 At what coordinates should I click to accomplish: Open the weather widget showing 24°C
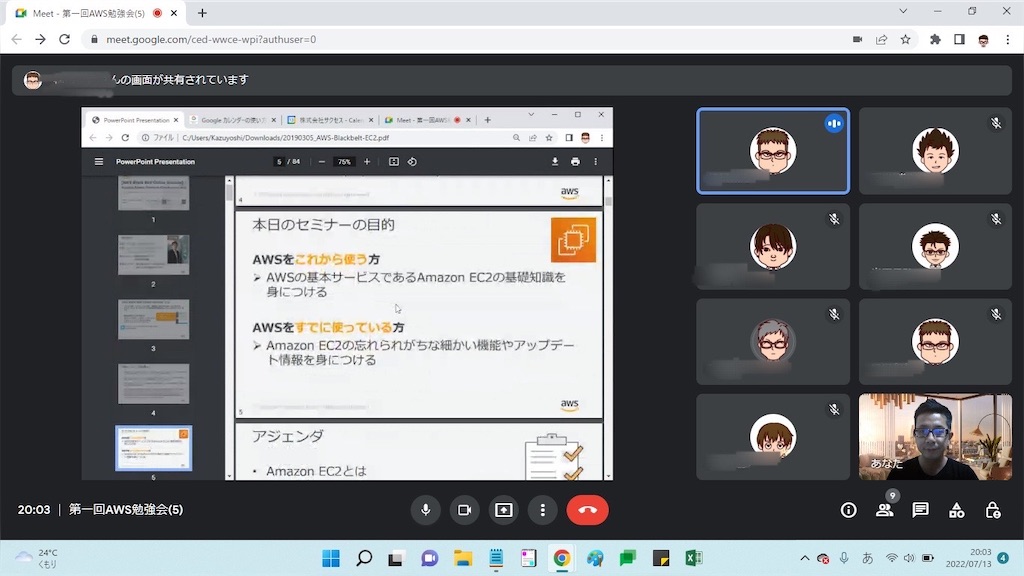37,558
